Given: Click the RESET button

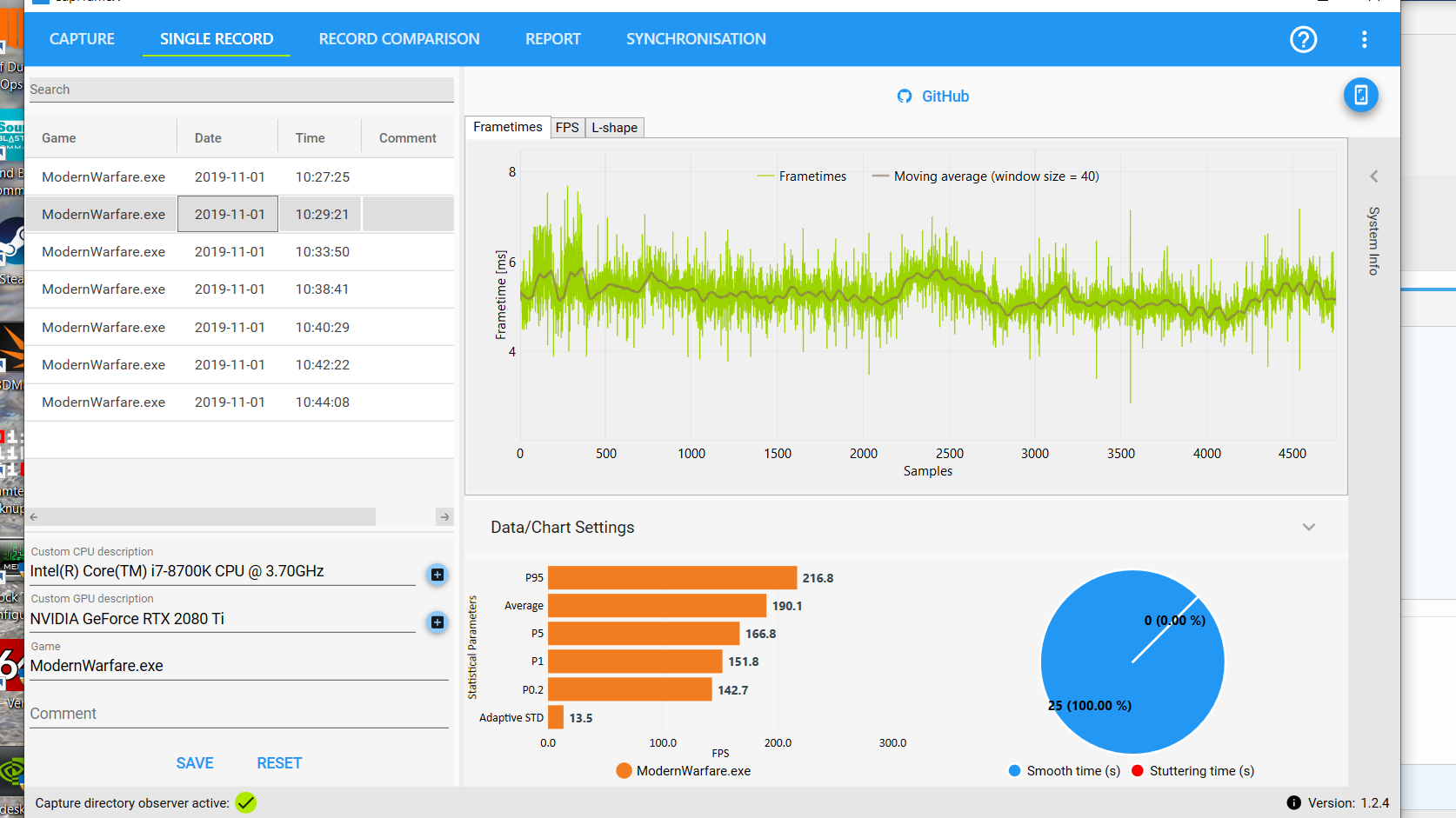Looking at the screenshot, I should (x=279, y=763).
